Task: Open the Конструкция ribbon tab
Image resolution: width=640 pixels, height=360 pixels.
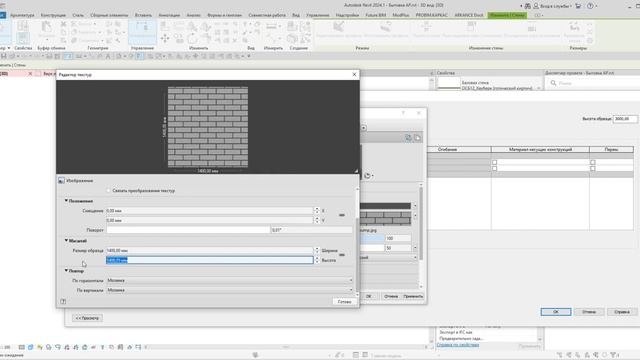Action: click(x=53, y=15)
